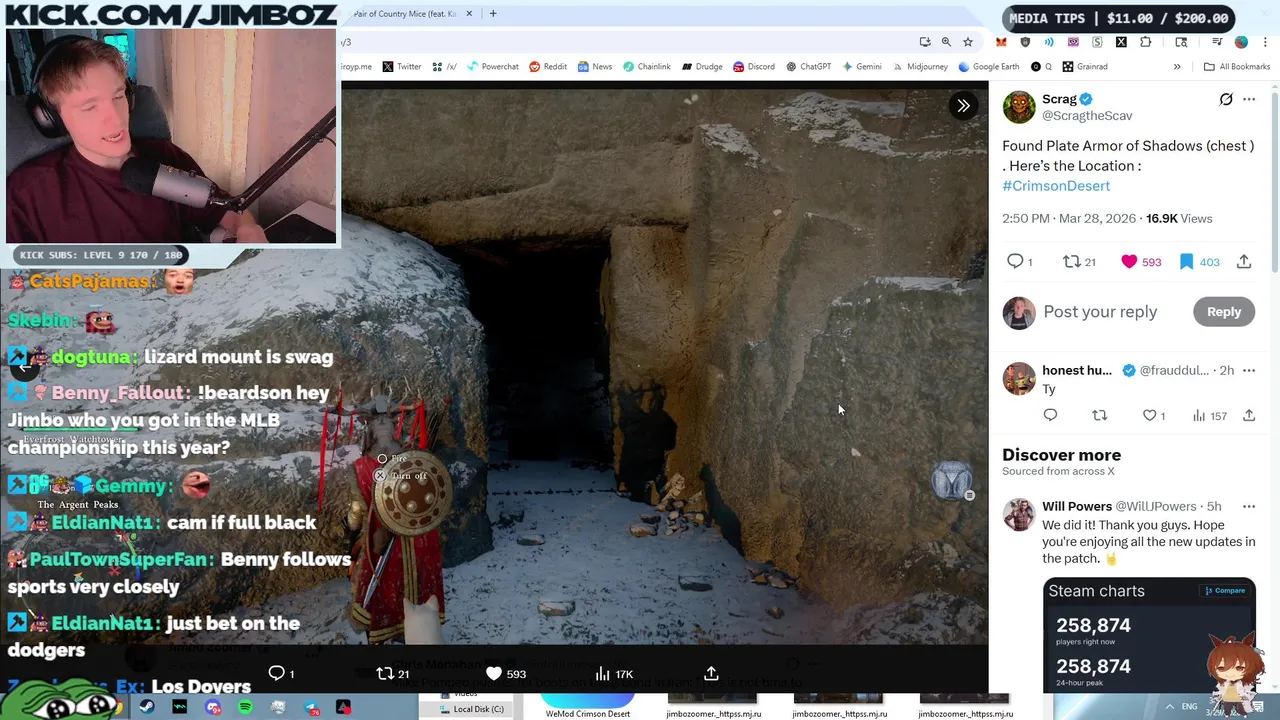Like the honest hu... reply
Image resolution: width=1280 pixels, height=720 pixels.
(1150, 415)
